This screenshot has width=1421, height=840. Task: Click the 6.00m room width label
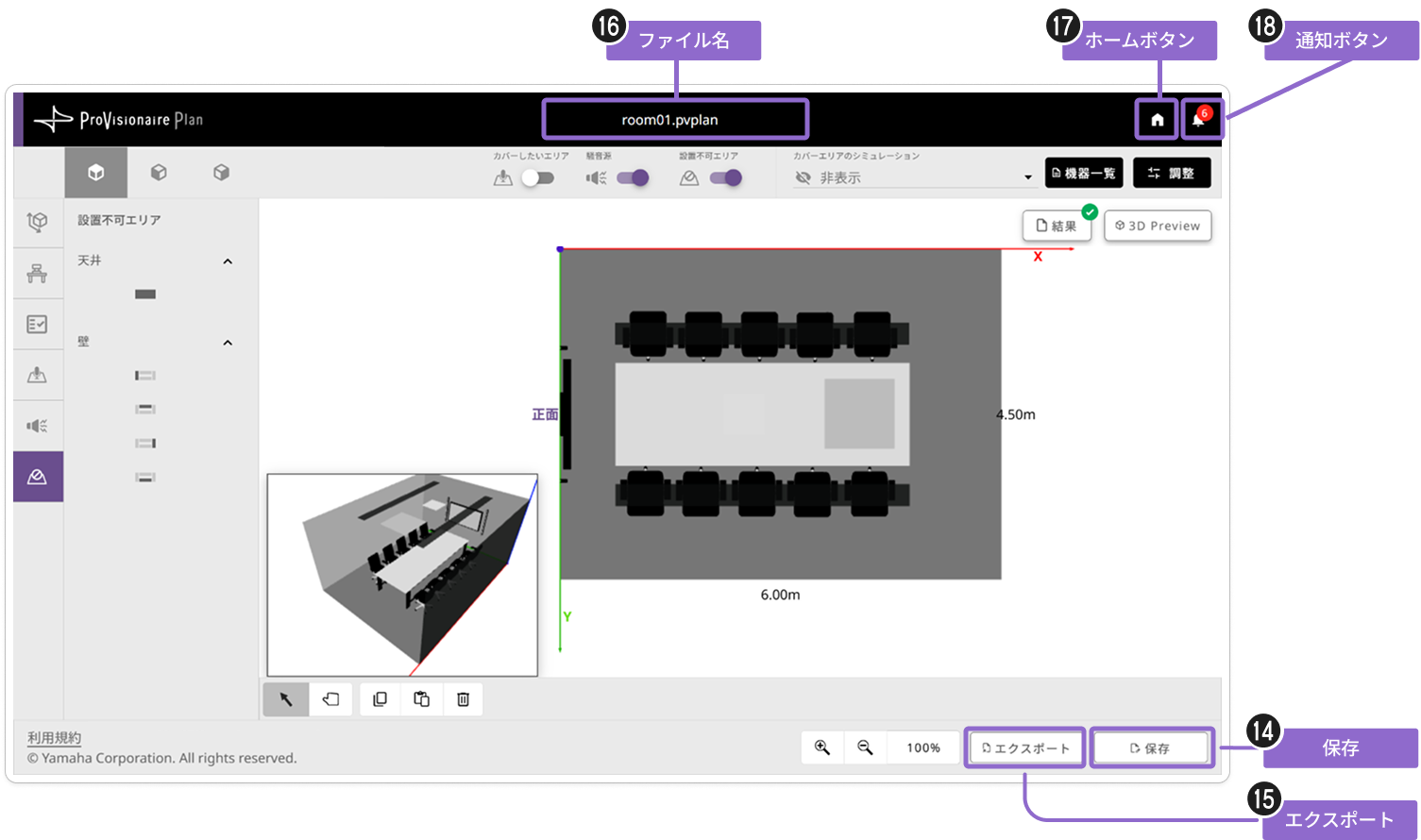(780, 595)
